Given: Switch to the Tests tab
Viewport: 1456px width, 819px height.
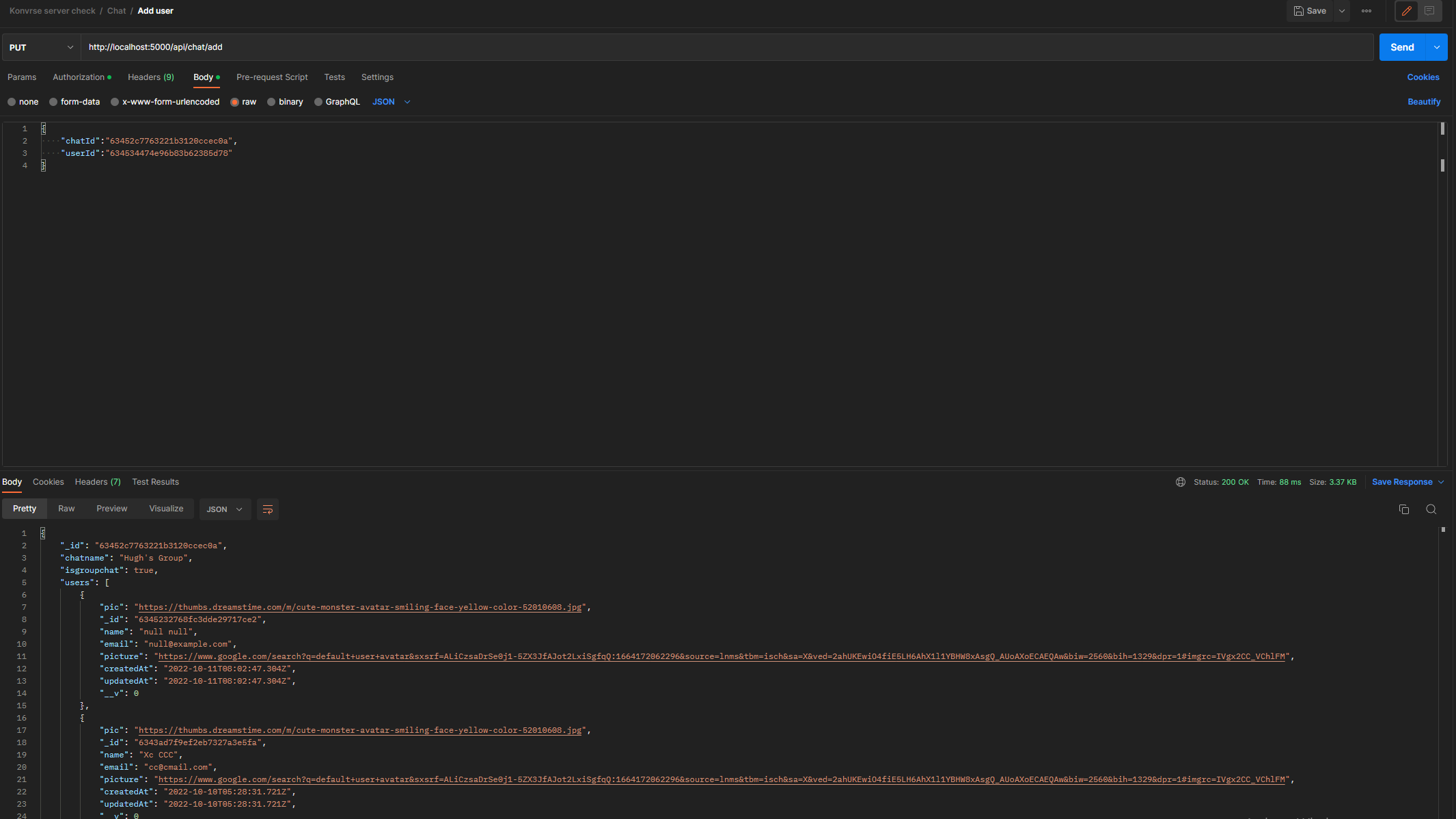Looking at the screenshot, I should click(335, 77).
